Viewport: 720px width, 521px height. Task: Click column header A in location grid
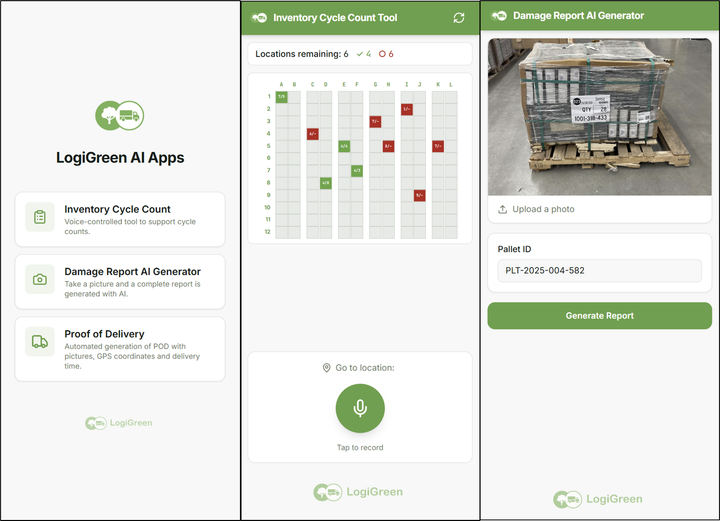[281, 84]
